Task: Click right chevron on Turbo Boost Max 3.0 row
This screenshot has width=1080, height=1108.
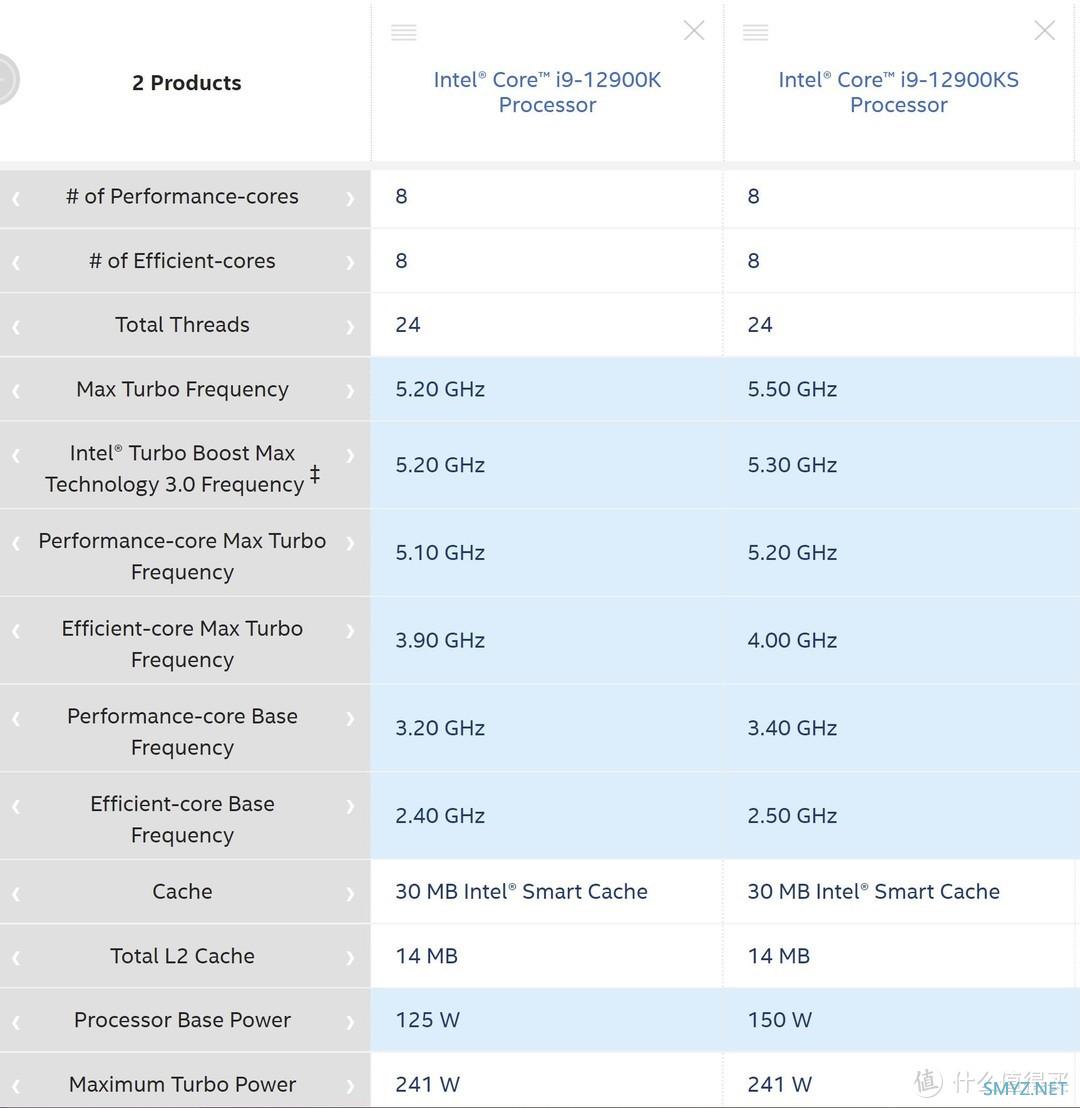Action: tap(350, 456)
